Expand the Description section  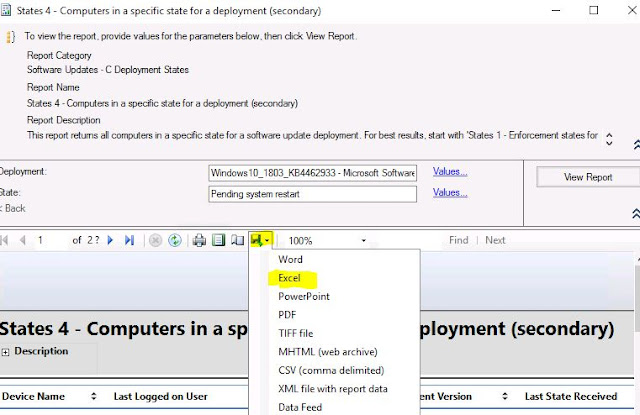click(5, 352)
